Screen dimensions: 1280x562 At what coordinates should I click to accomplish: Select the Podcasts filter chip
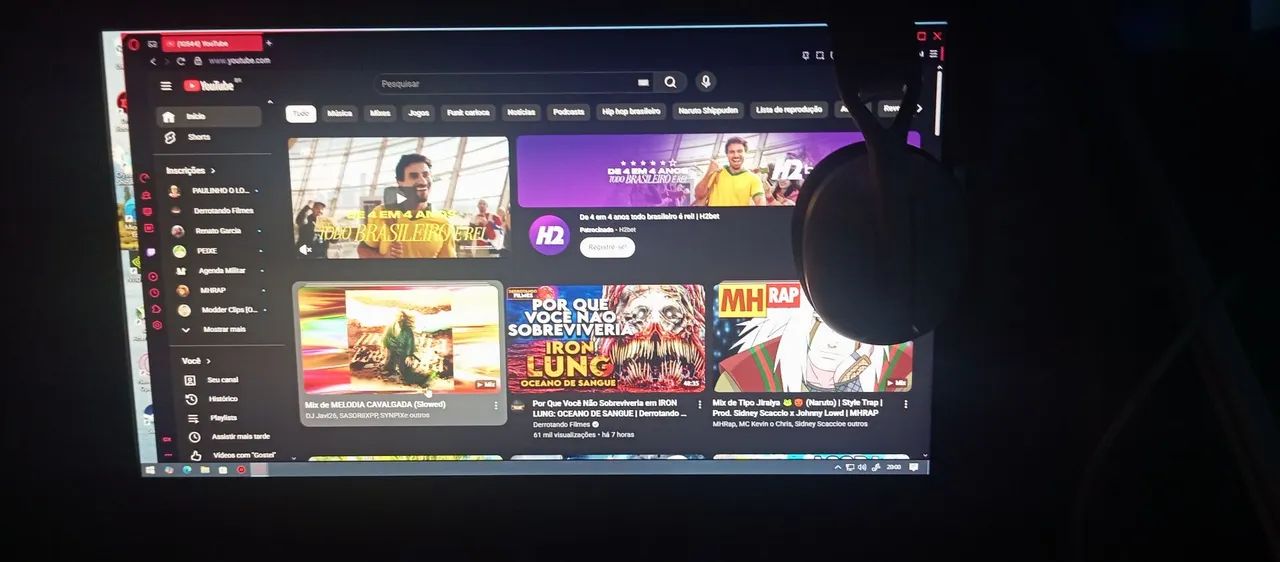pos(569,112)
